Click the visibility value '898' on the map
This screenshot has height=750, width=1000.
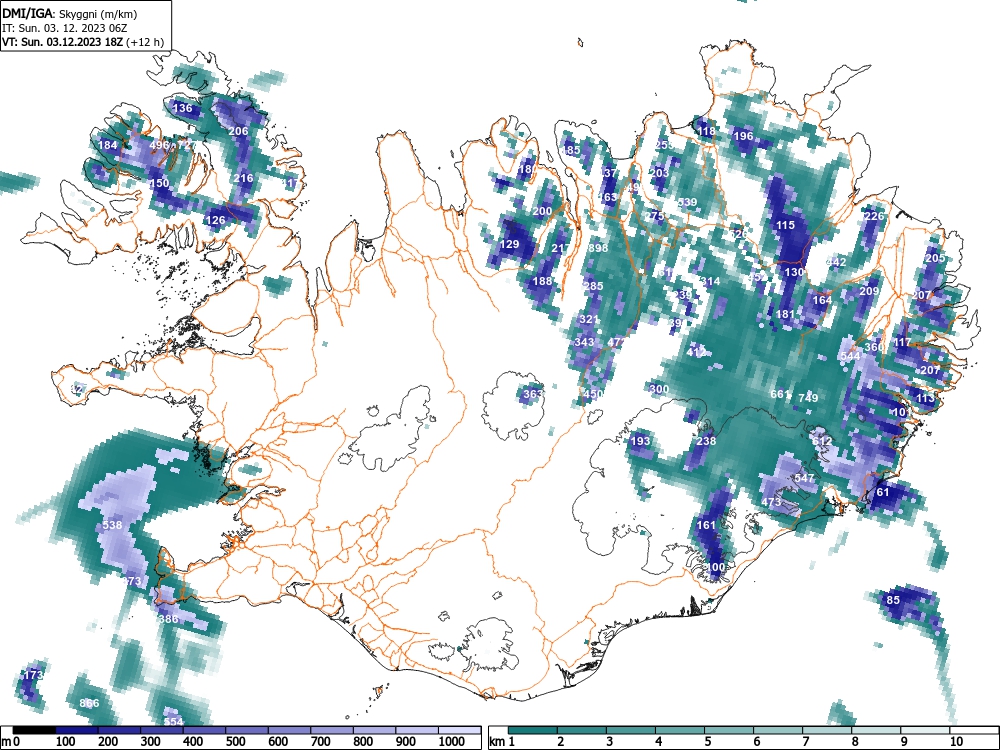coord(598,248)
